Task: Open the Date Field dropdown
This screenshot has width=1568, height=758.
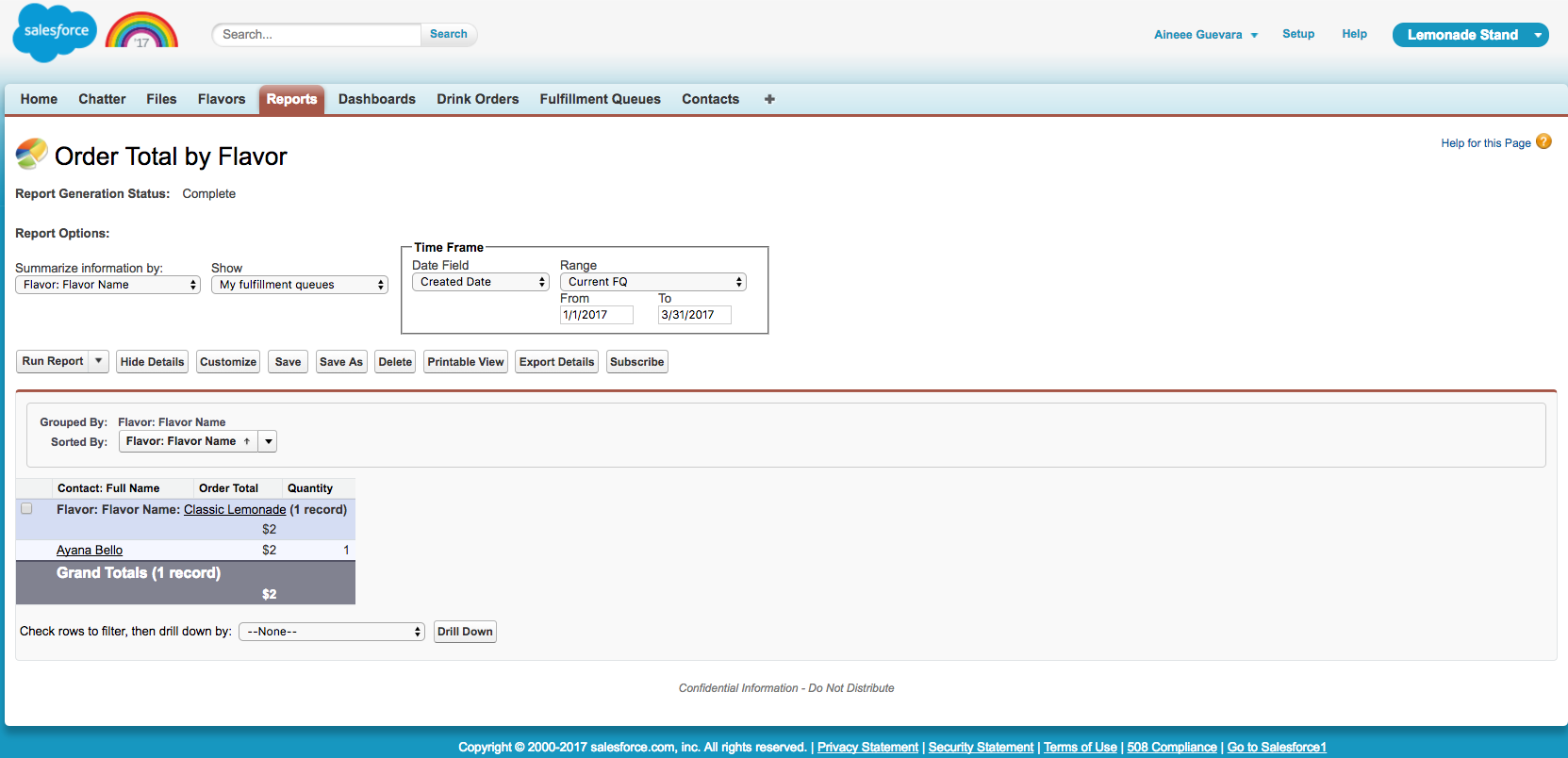Action: point(481,282)
